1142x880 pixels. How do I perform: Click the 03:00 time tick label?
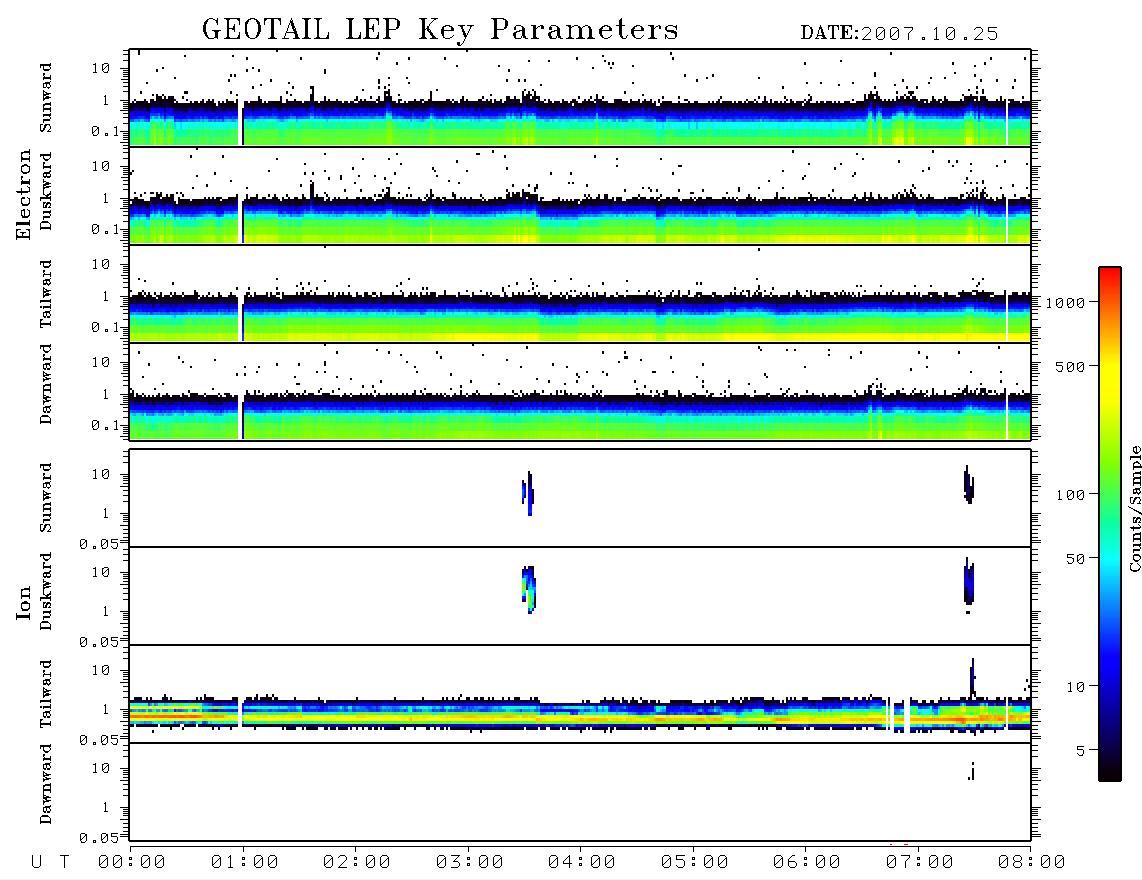[470, 863]
